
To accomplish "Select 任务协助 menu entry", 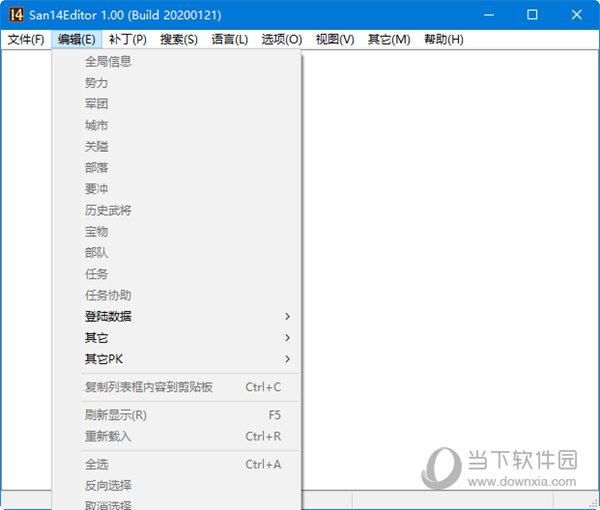I will point(176,295).
